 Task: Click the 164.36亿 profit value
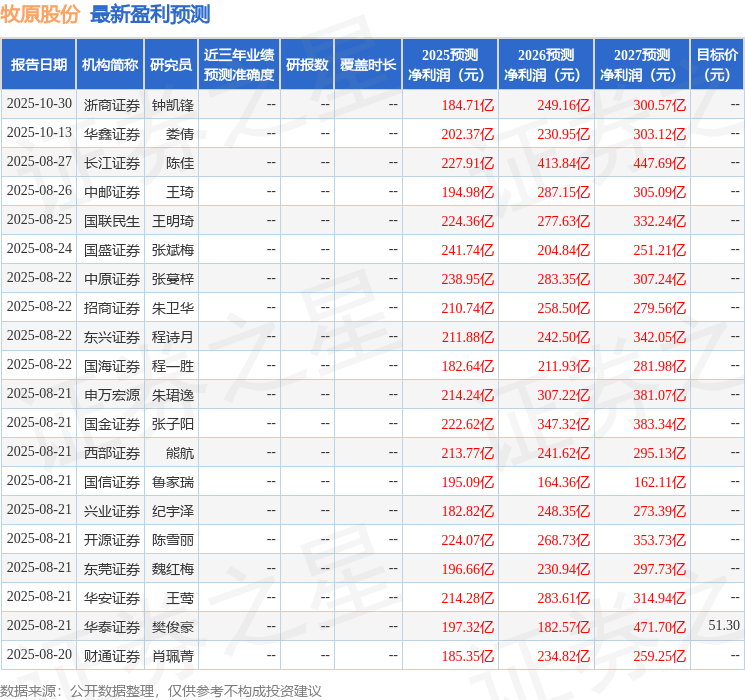564,482
